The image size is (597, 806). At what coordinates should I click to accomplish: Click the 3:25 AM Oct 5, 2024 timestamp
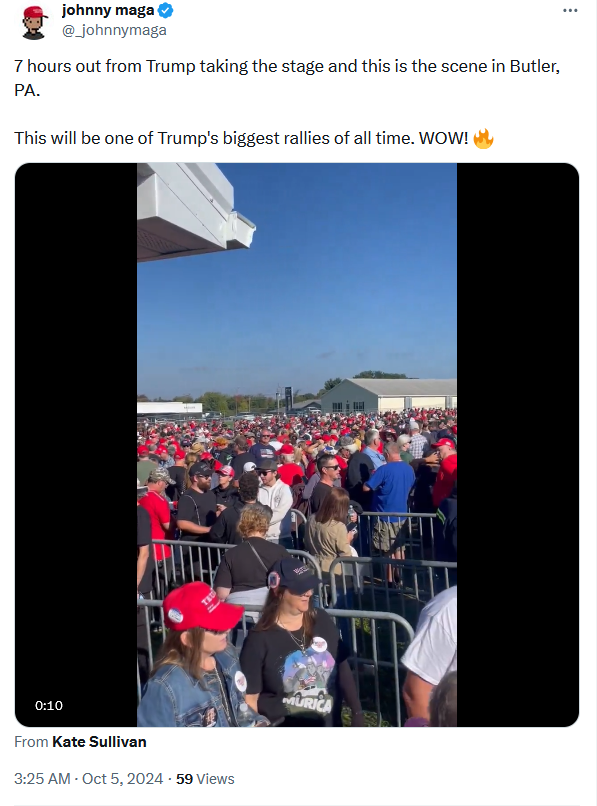[x=88, y=779]
